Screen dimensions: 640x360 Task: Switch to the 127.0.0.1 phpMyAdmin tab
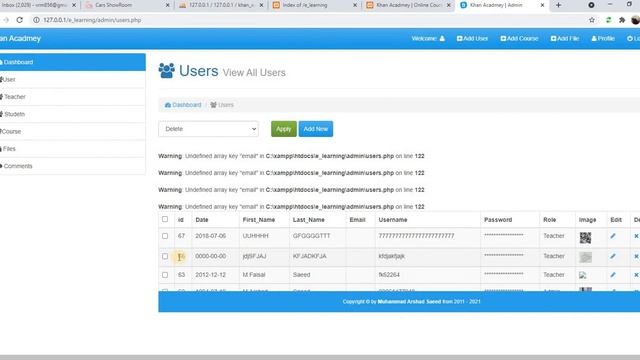click(x=221, y=5)
